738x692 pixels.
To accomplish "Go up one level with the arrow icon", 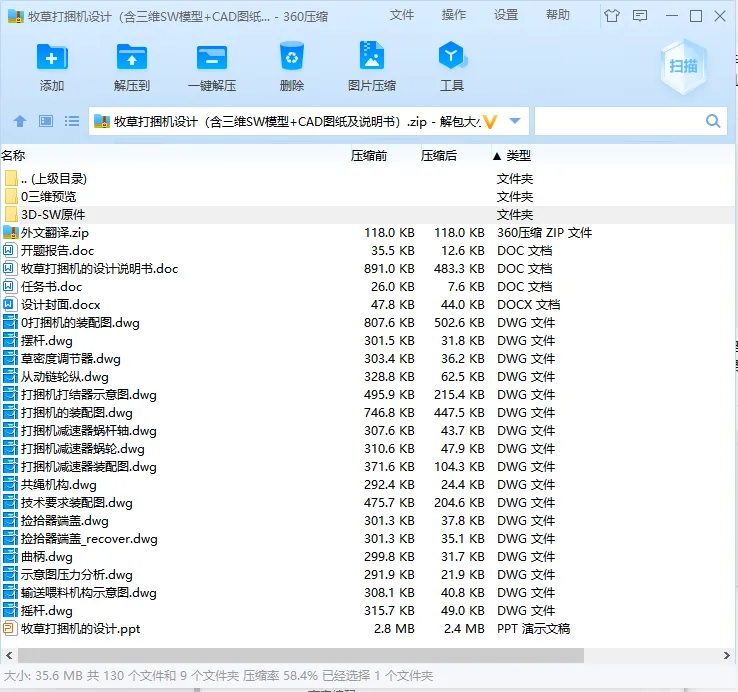I will tap(20, 121).
